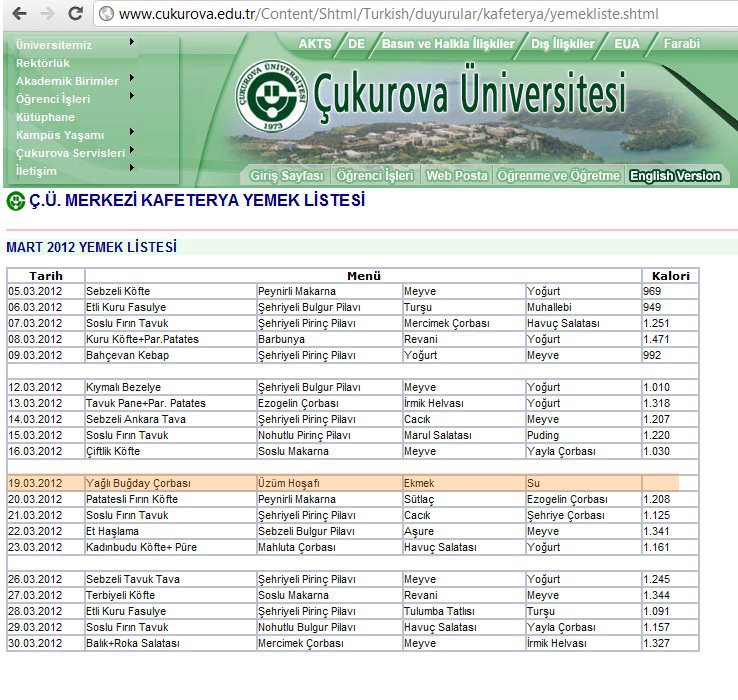Go to Giriş Sayfası link
The image size is (738, 700).
pos(287,176)
